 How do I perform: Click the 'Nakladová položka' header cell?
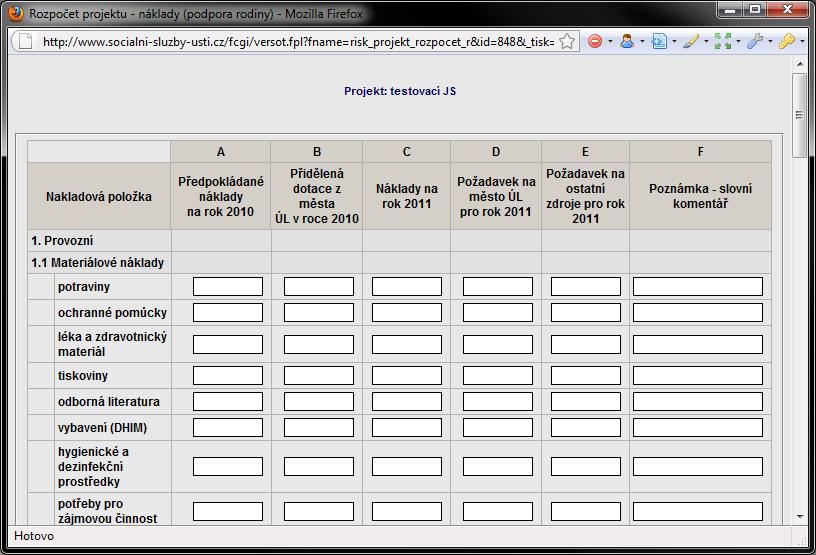[x=99, y=196]
